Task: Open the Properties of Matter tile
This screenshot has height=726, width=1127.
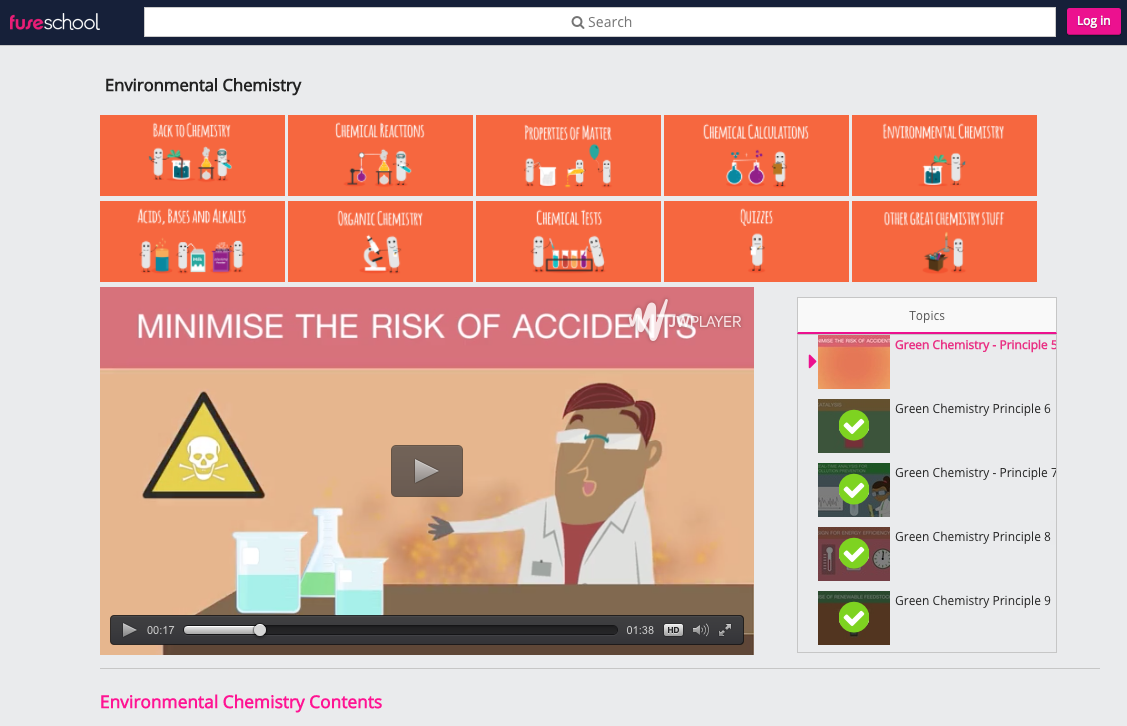Action: [568, 155]
